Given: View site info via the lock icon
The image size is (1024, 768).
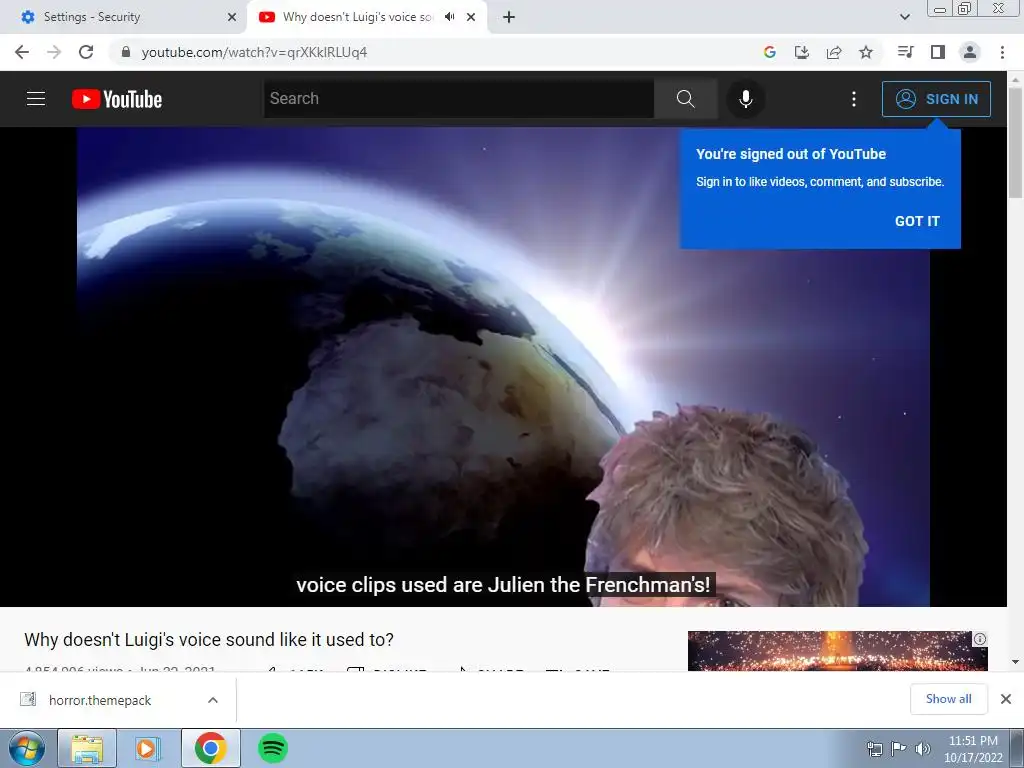Looking at the screenshot, I should (x=126, y=52).
